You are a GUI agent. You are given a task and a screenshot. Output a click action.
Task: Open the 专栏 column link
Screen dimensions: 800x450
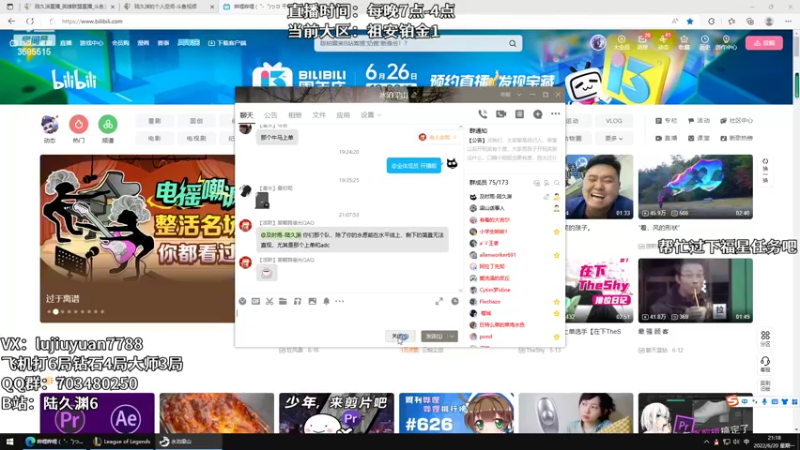click(x=666, y=121)
